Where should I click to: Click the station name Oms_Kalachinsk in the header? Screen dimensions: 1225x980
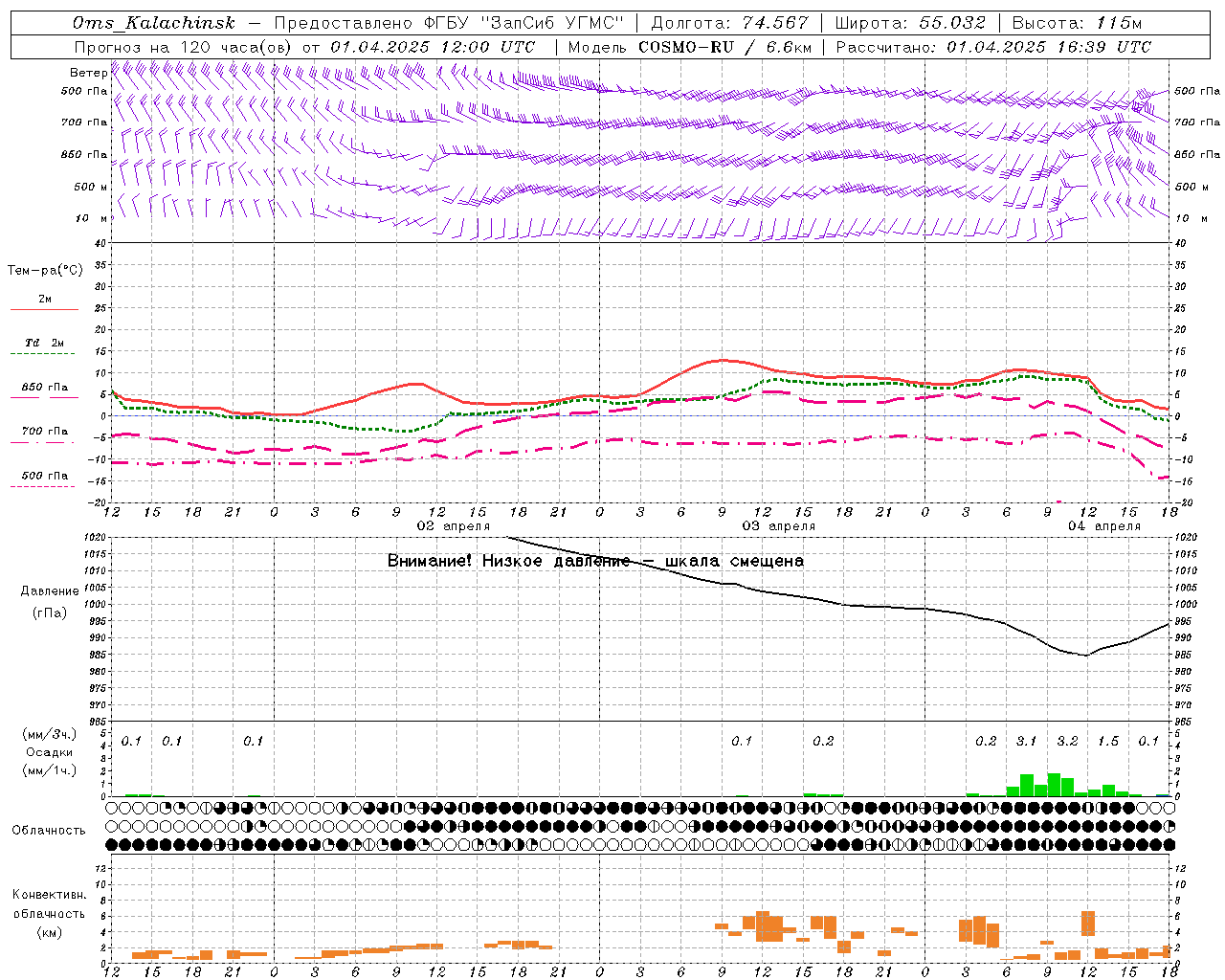(154, 23)
